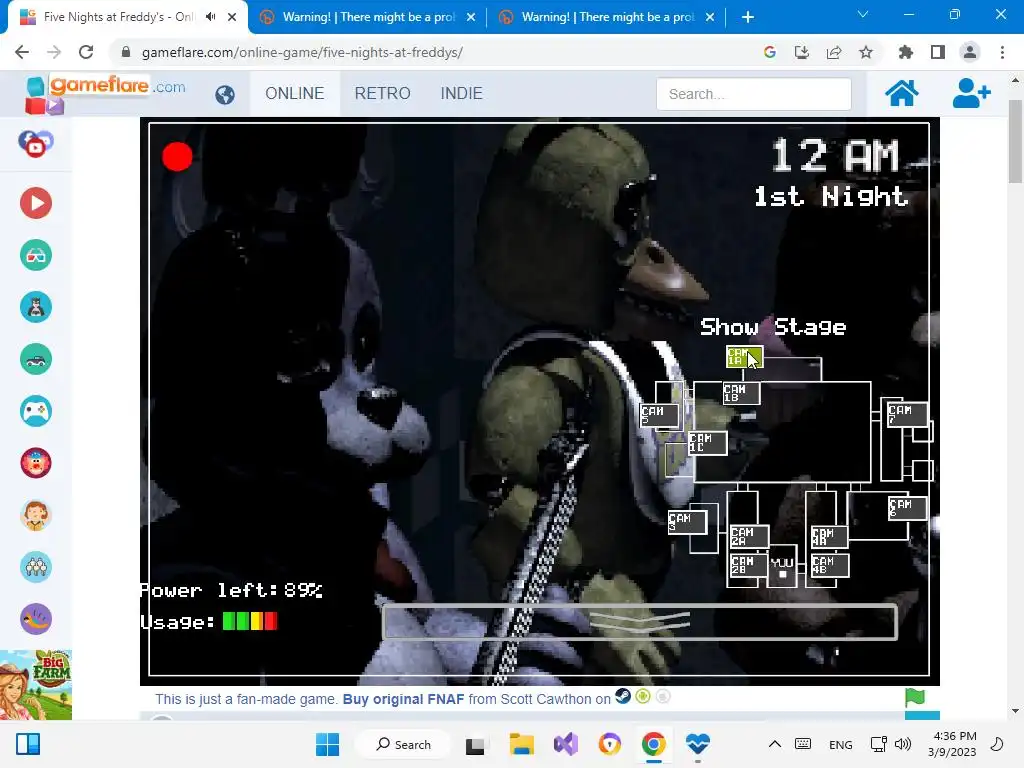Viewport: 1024px width, 768px height.
Task: Open the red play videos sidebar icon
Action: [x=36, y=203]
